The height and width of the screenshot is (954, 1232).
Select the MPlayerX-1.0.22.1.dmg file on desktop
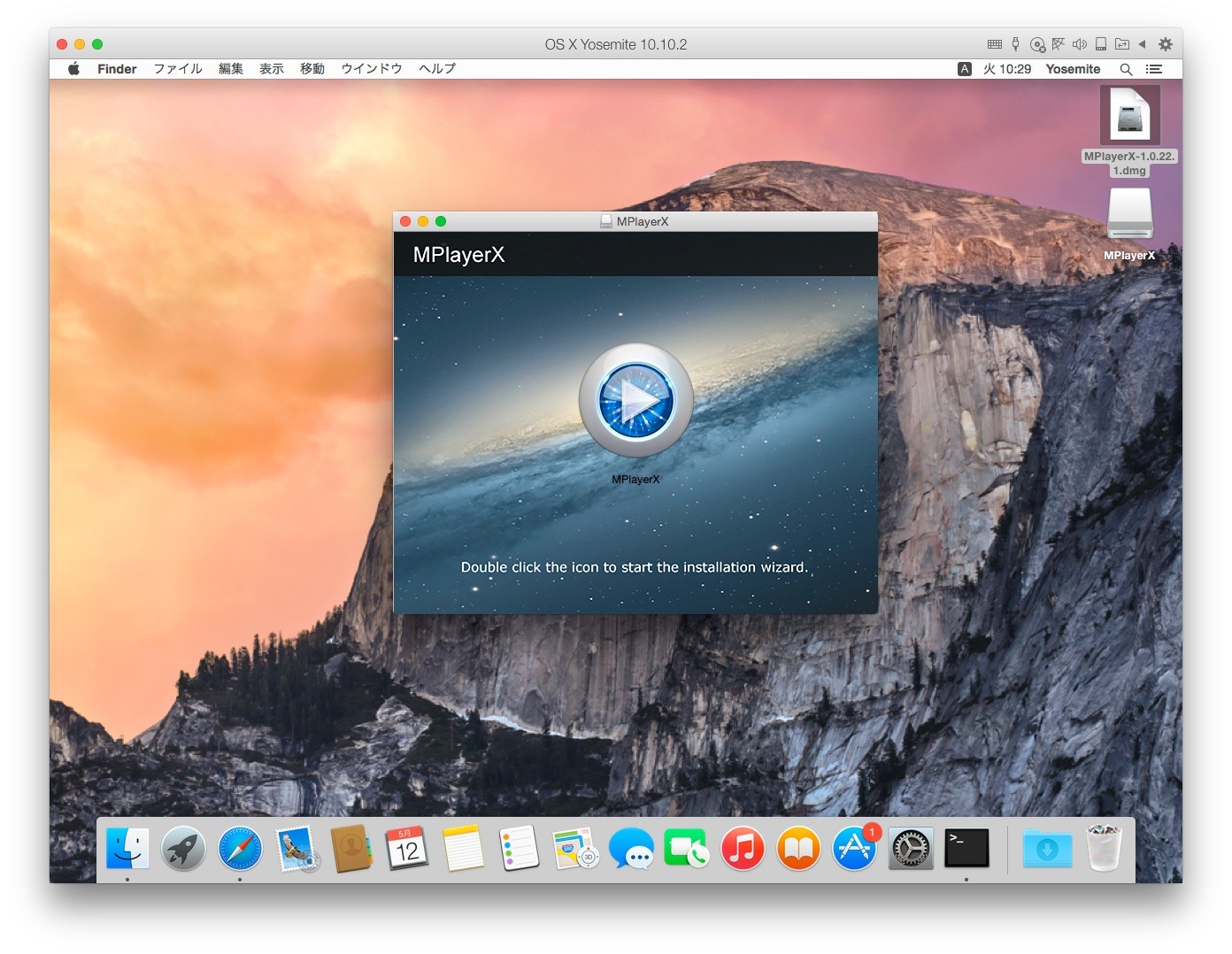coord(1129,130)
